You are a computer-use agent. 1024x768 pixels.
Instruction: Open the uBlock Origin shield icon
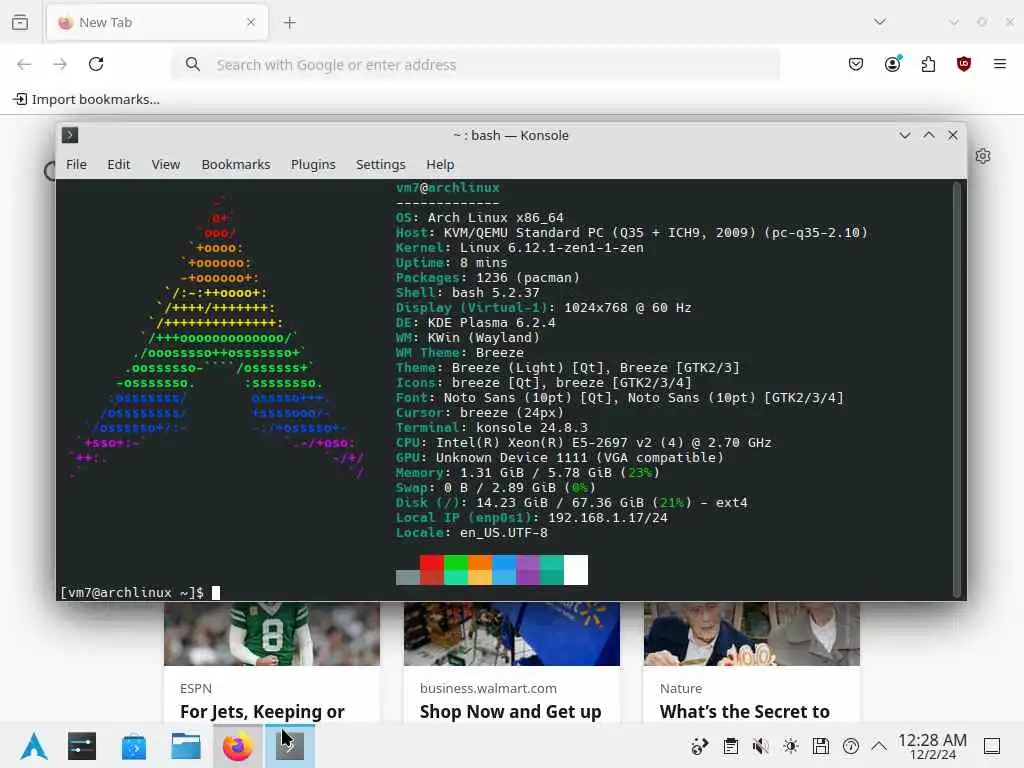964,64
